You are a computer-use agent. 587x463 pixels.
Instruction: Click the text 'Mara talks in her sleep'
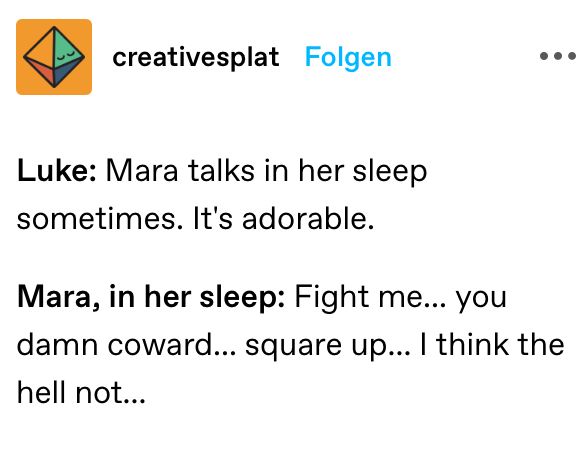point(266,171)
